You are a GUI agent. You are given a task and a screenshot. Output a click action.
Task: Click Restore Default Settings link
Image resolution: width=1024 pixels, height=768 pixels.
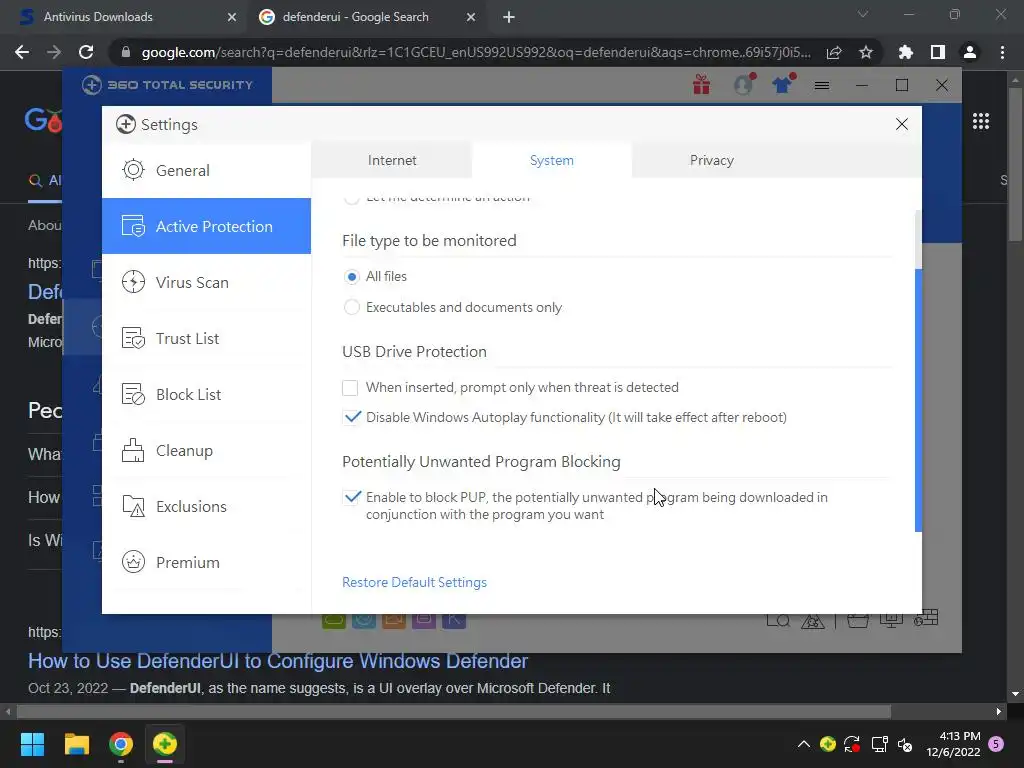(415, 583)
